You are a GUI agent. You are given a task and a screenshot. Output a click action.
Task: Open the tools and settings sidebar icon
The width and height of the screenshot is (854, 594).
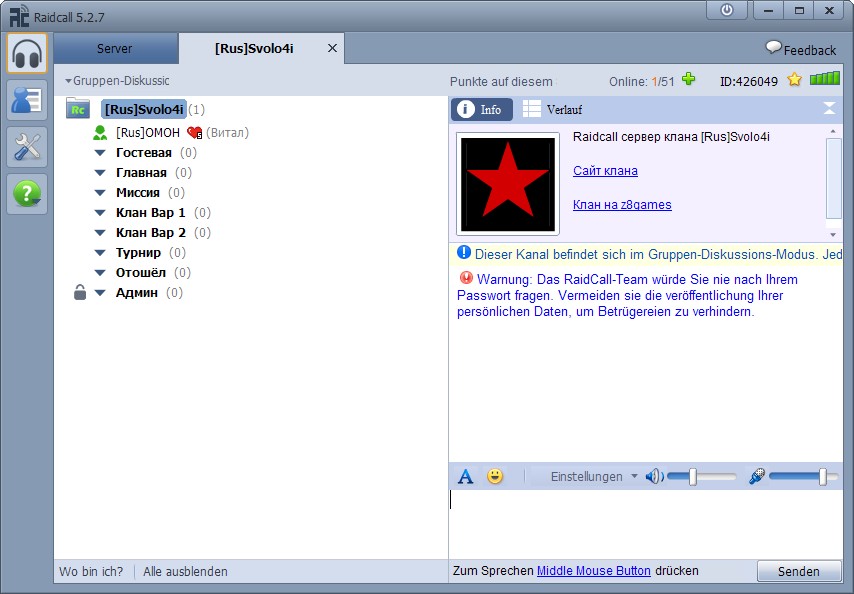click(27, 147)
